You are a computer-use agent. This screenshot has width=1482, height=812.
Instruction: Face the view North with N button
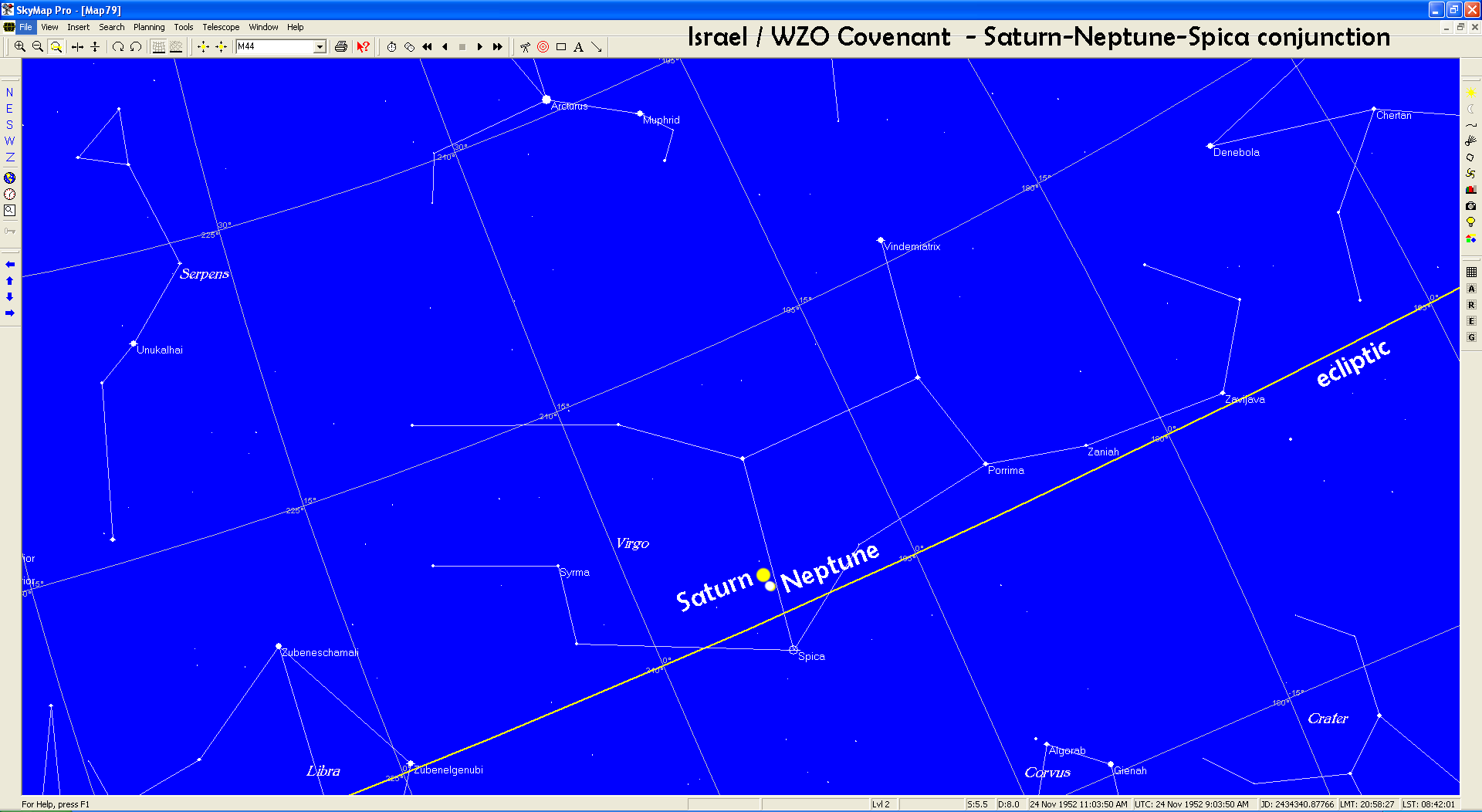9,93
